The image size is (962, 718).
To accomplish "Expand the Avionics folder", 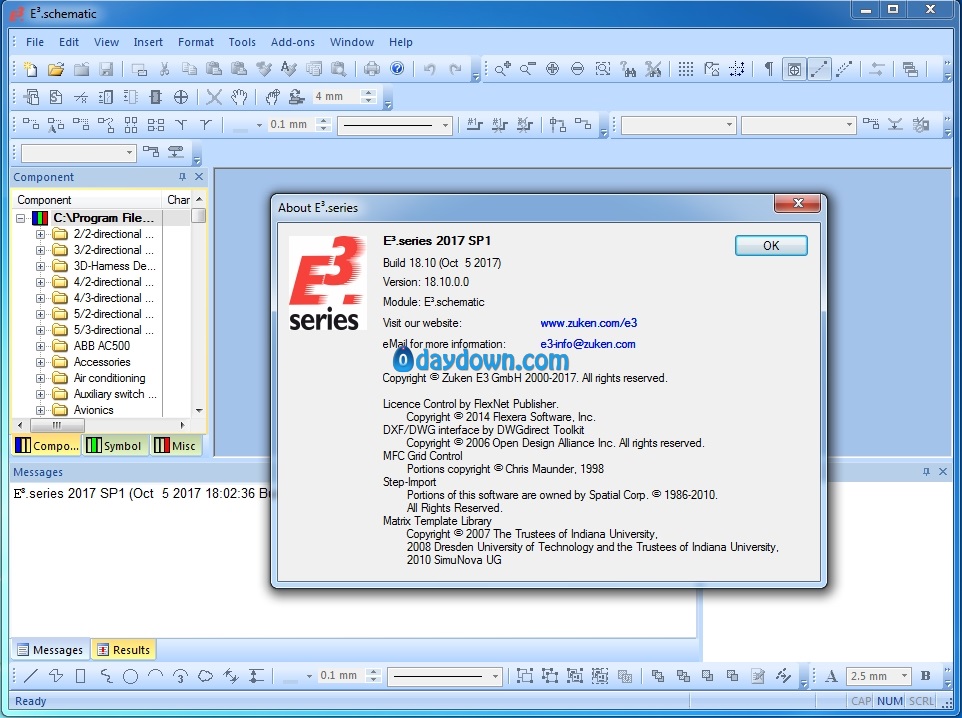I will click(40, 410).
